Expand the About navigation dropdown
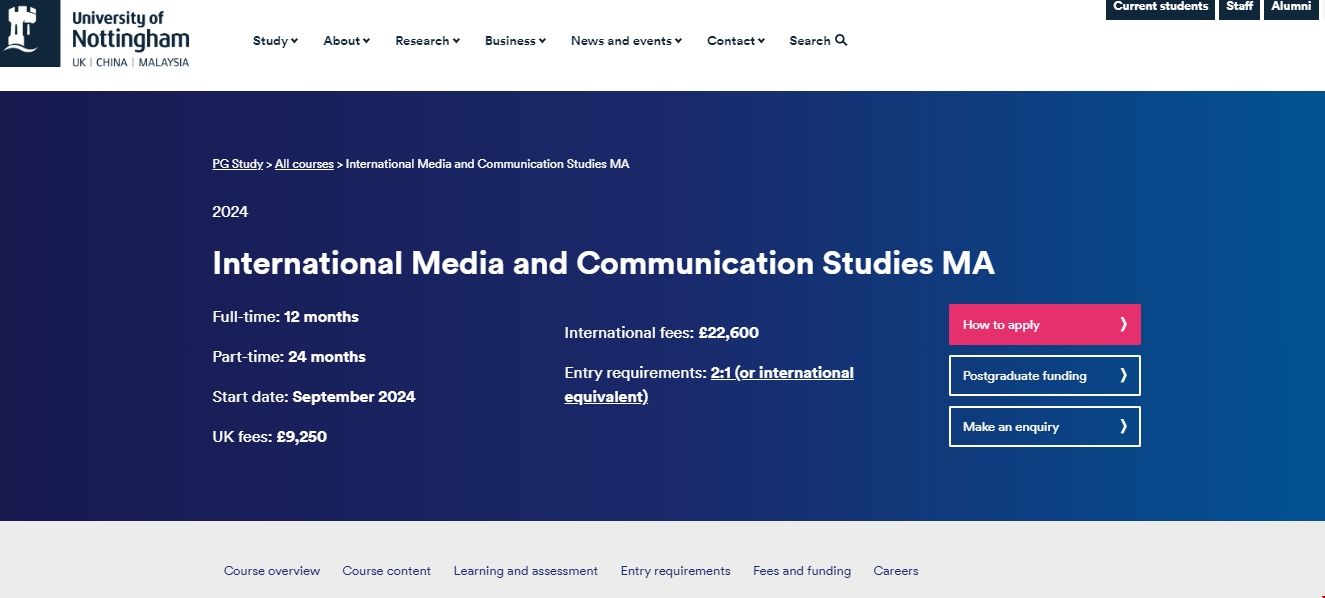The width and height of the screenshot is (1325, 598). tap(346, 41)
